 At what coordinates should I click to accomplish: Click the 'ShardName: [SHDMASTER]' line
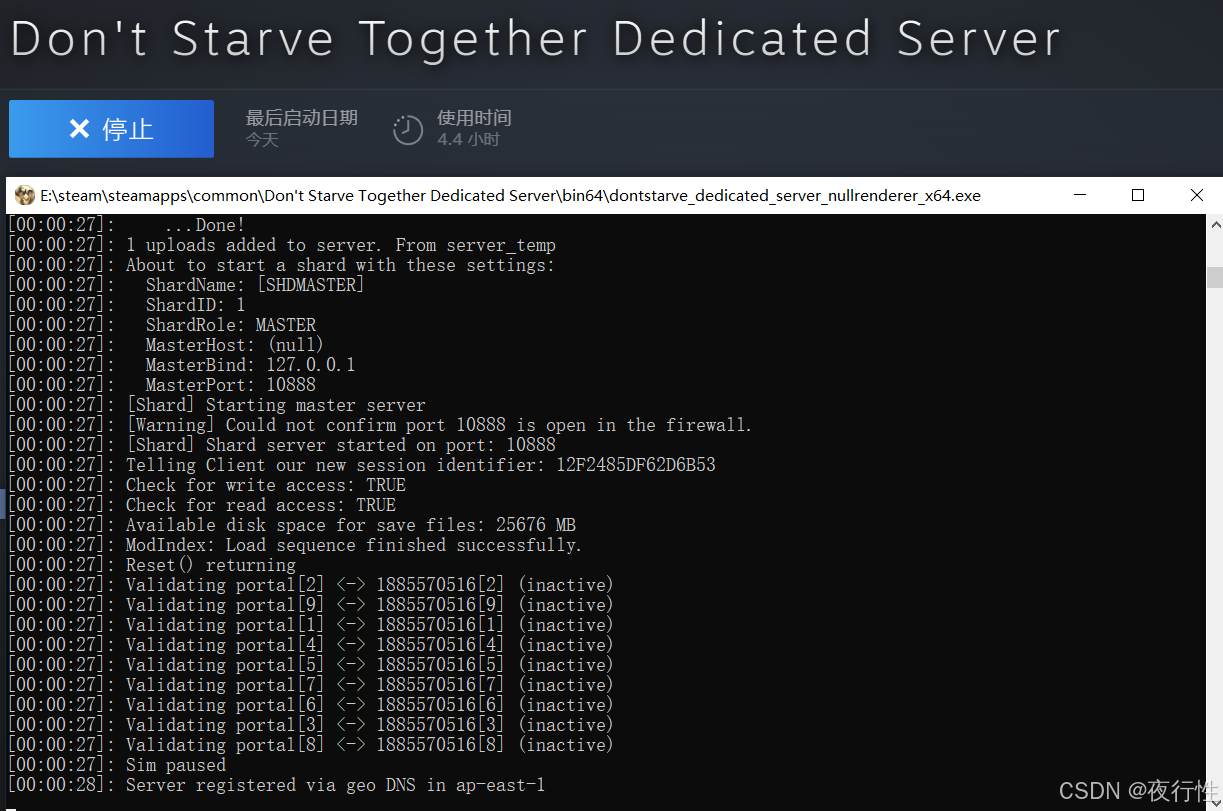click(186, 285)
